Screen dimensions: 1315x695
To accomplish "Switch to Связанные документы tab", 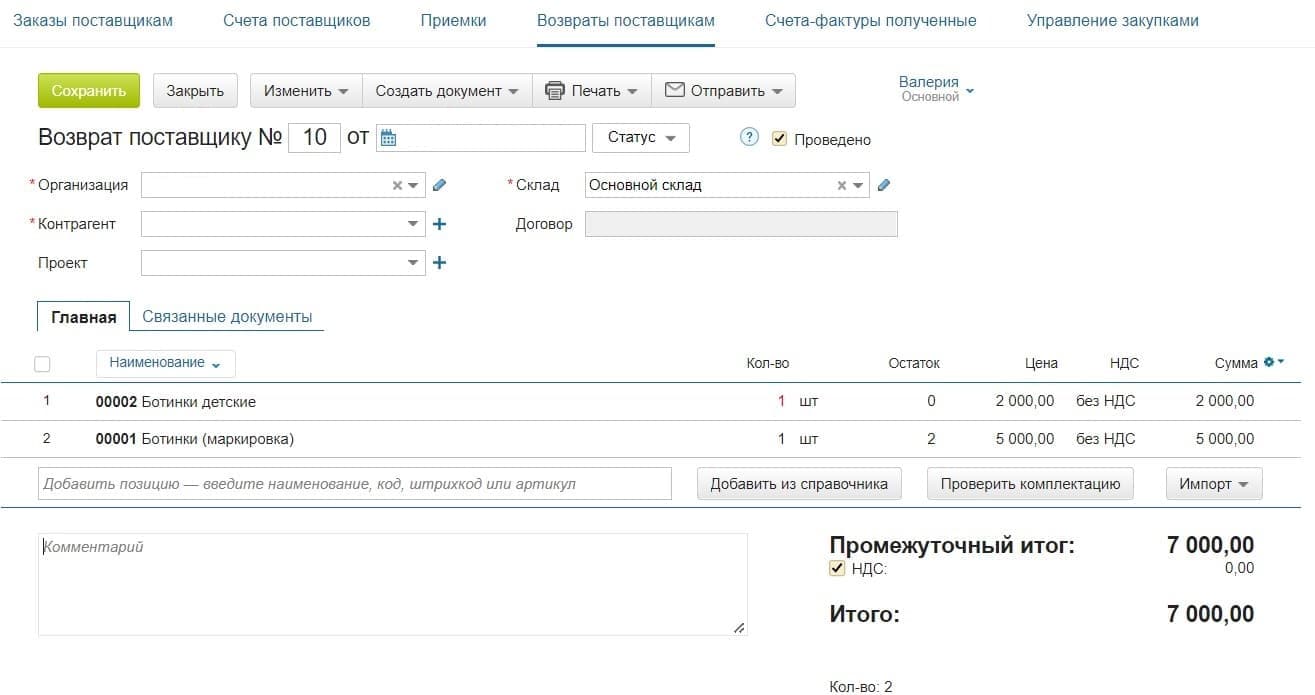I will 227,316.
